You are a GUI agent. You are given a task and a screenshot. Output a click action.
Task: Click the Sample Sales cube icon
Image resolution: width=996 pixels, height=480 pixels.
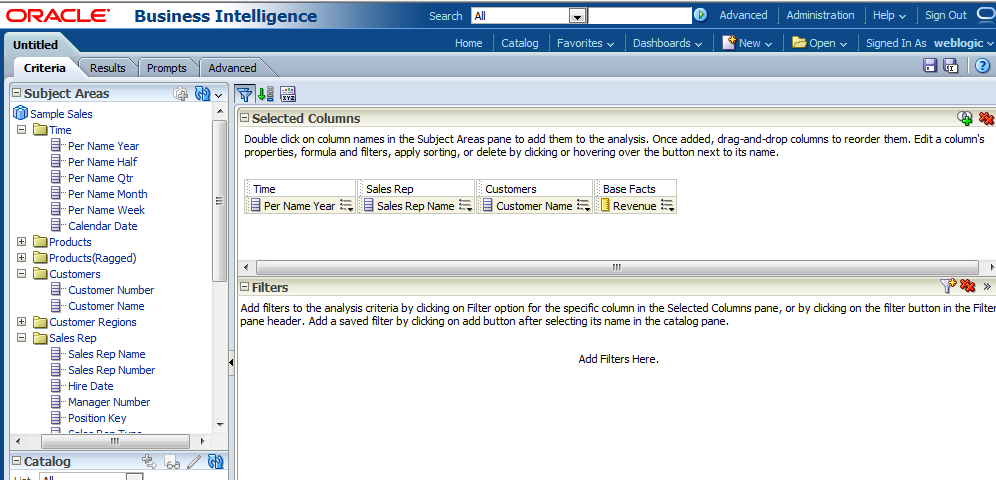pyautogui.click(x=20, y=114)
